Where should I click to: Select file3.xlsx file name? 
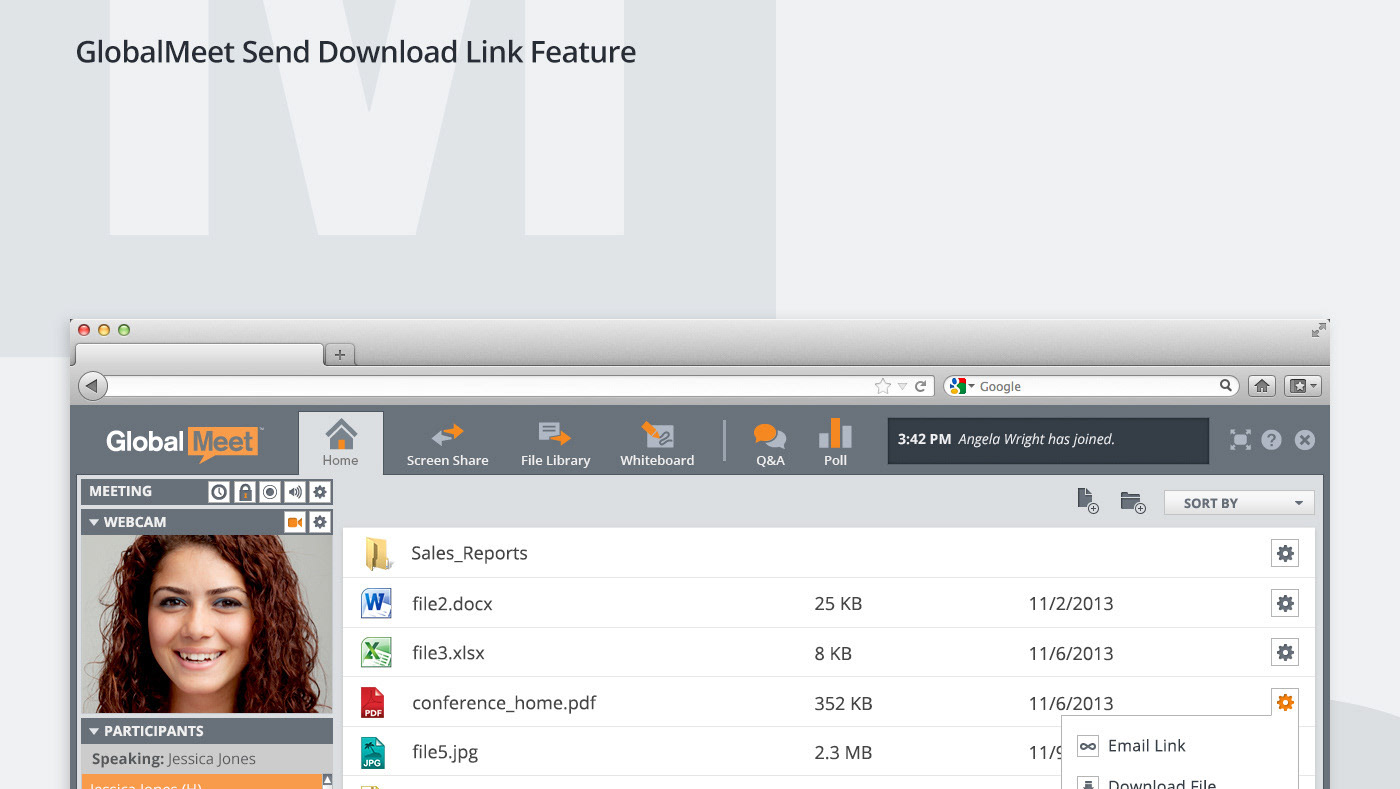(448, 653)
